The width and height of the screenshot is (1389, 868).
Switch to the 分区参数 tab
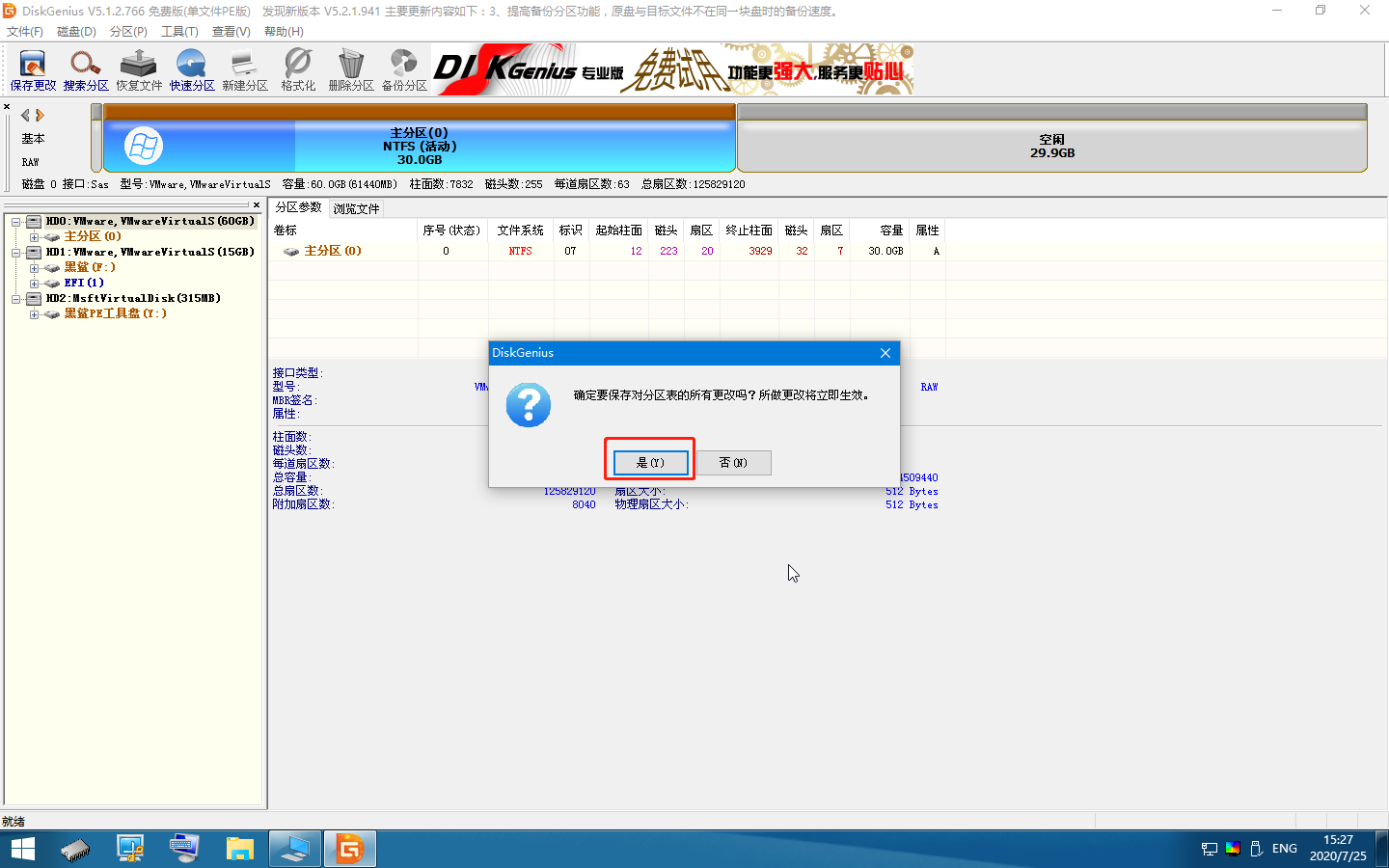tap(298, 207)
